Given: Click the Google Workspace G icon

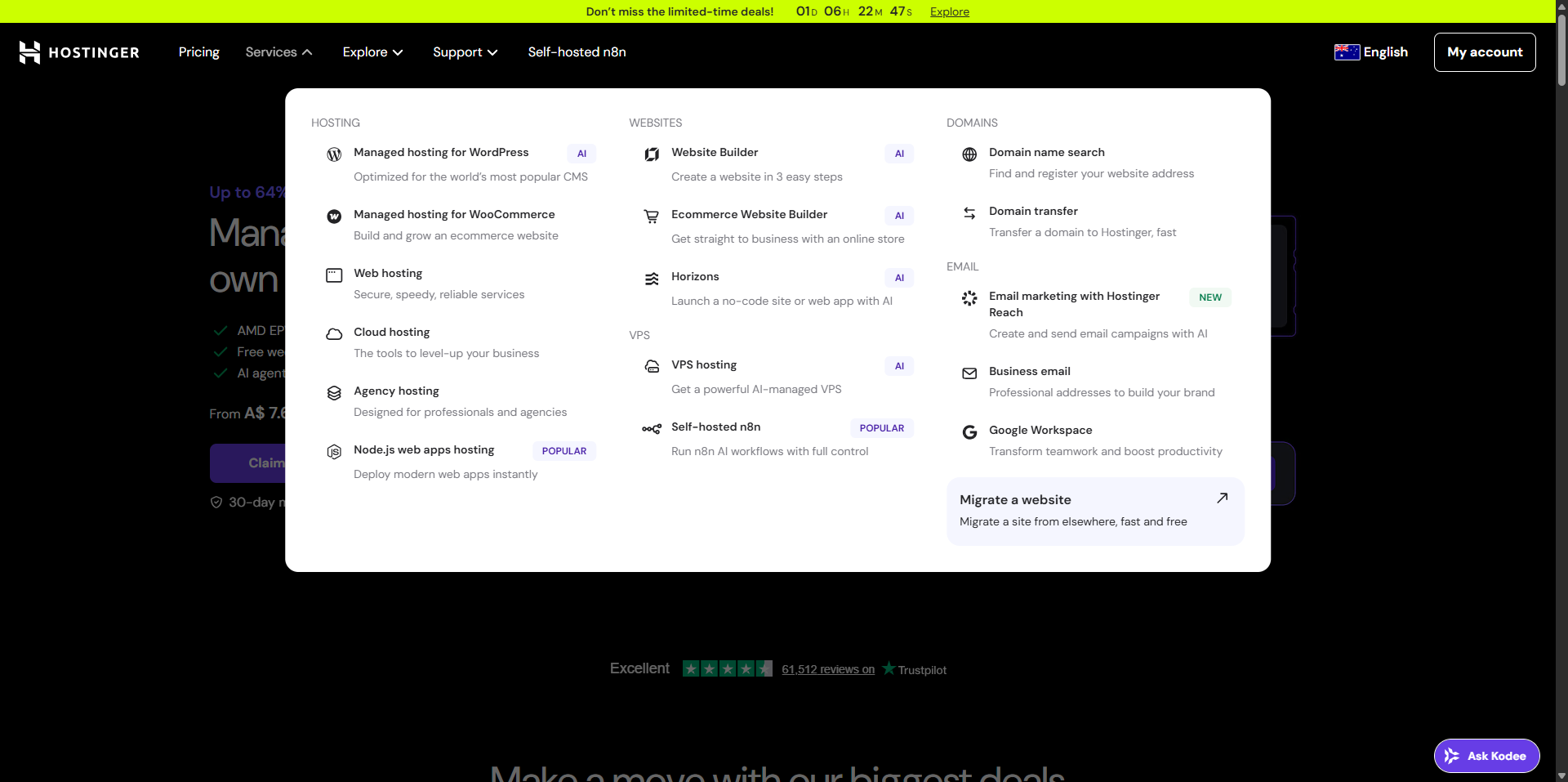Looking at the screenshot, I should (x=969, y=432).
